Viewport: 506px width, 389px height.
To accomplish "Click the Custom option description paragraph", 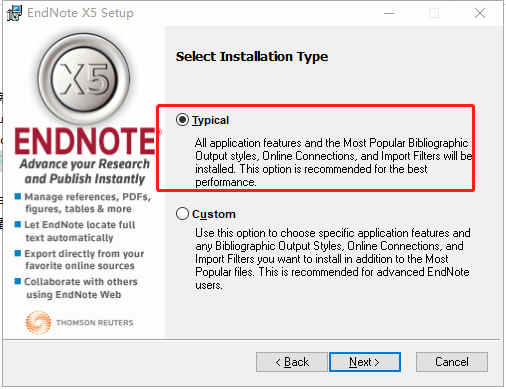I will (x=333, y=259).
